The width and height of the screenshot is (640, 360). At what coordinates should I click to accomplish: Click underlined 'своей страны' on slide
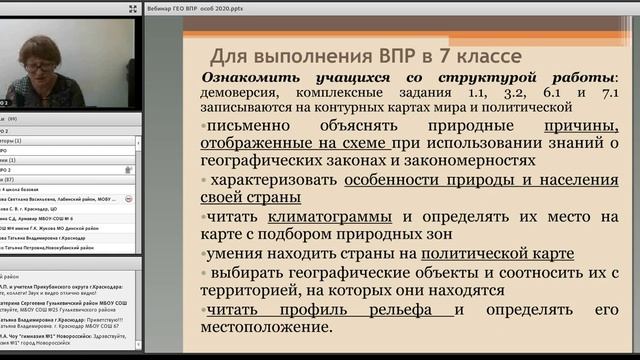(x=251, y=198)
